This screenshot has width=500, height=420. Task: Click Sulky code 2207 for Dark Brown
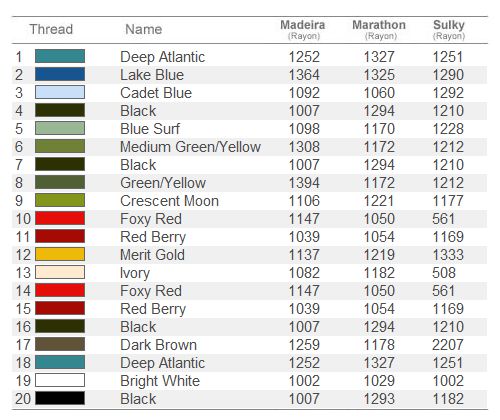click(448, 345)
